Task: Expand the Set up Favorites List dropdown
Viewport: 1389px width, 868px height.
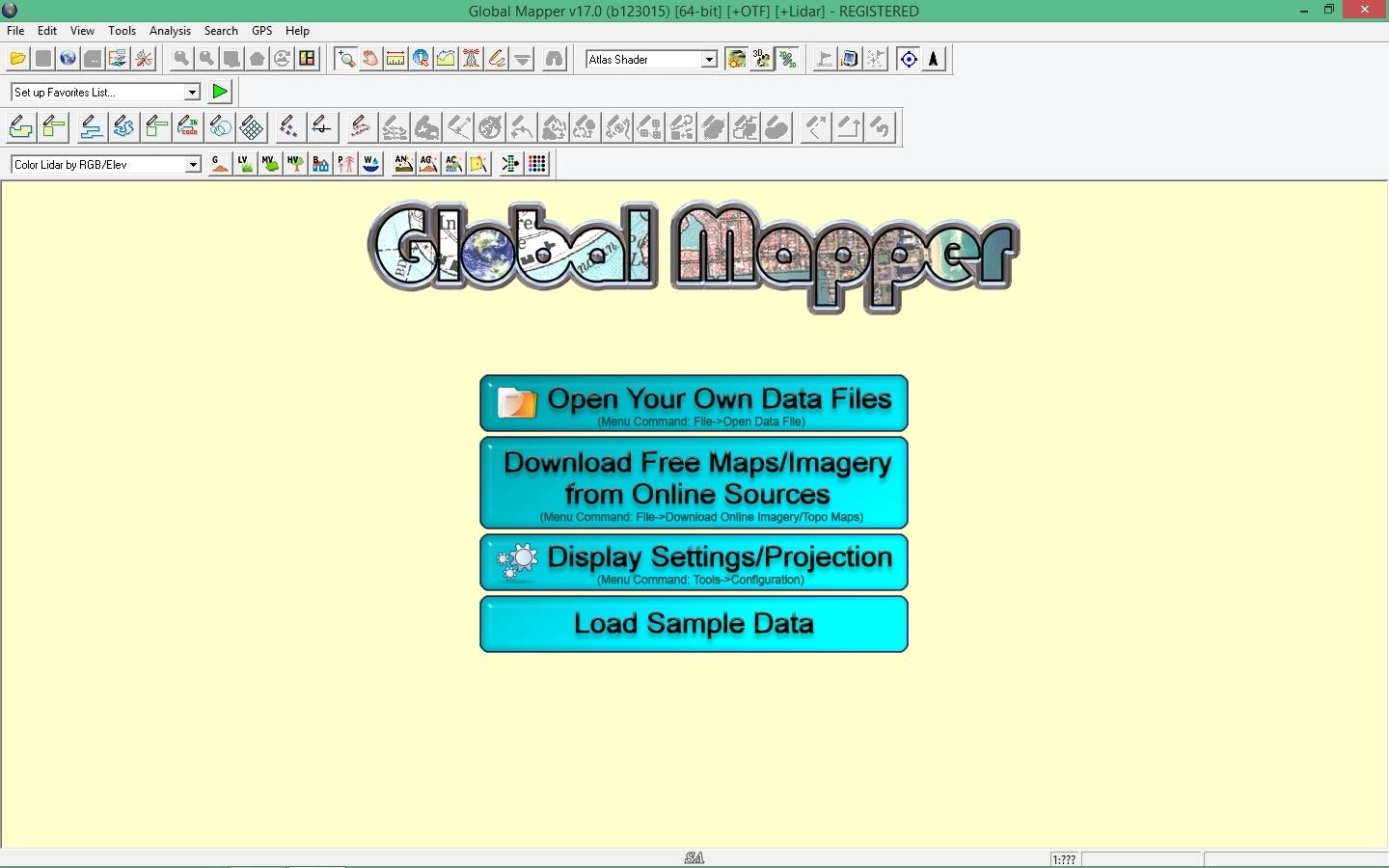Action: coord(191,92)
